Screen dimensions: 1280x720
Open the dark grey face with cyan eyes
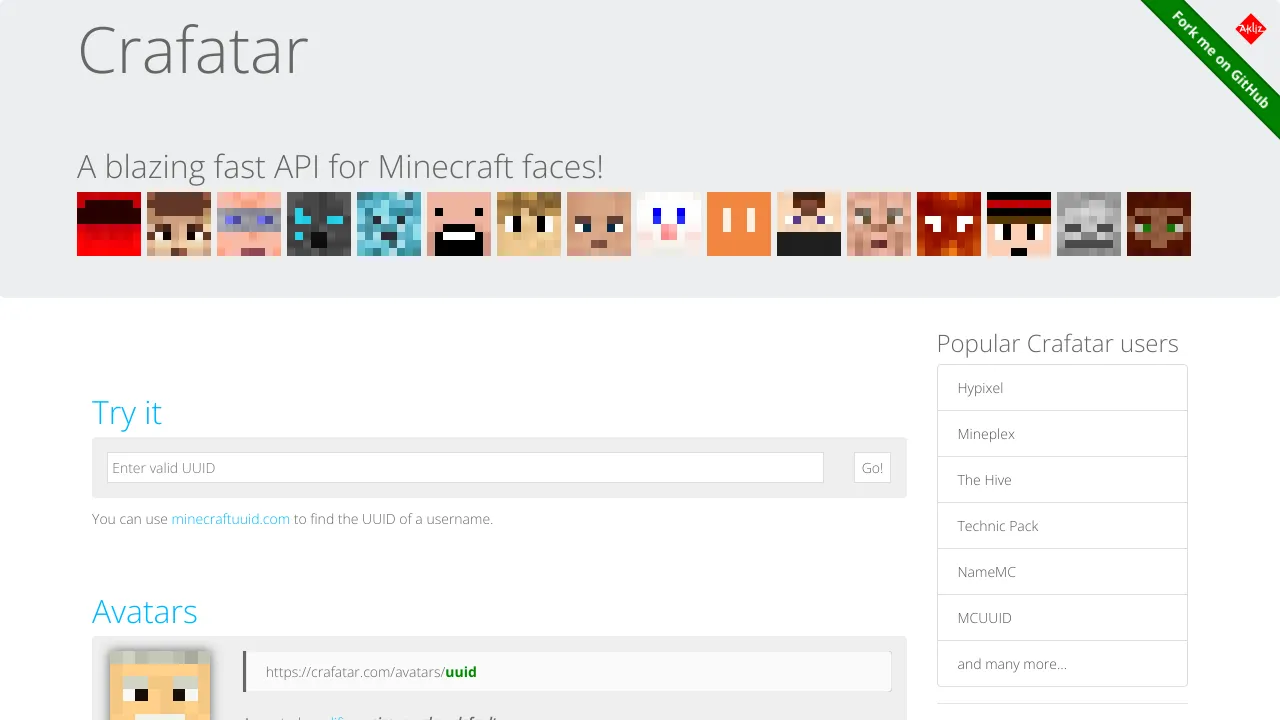(x=319, y=224)
